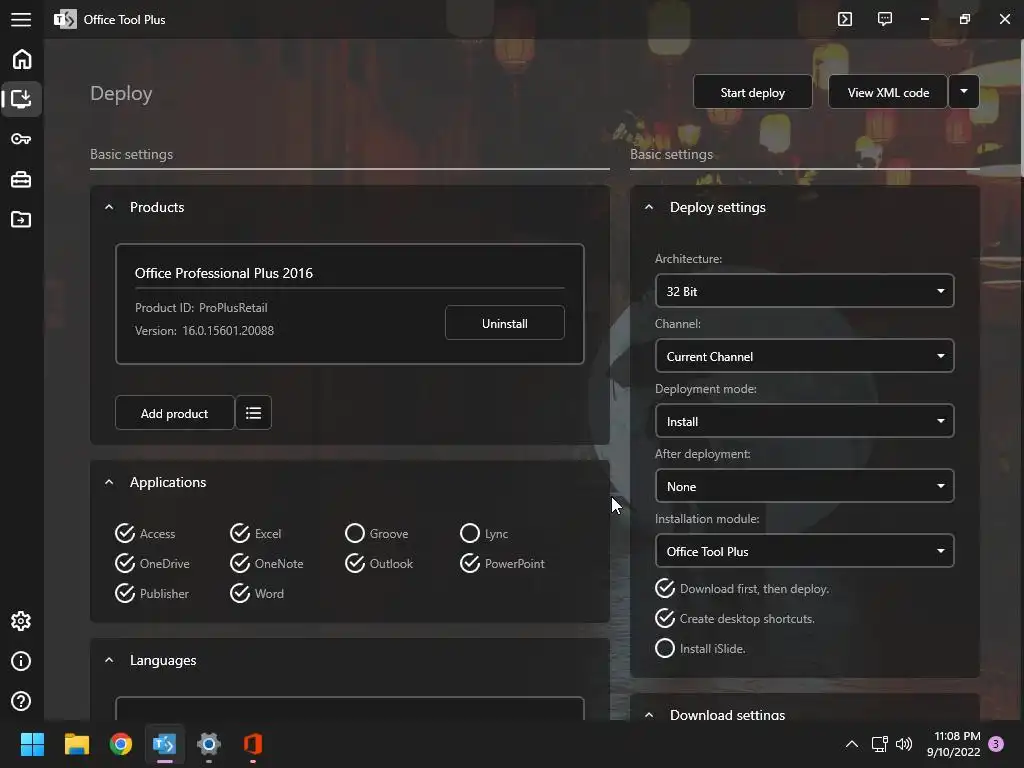Screen dimensions: 1024x768
Task: Open Windows Settings taskbar icon
Action: (x=209, y=744)
